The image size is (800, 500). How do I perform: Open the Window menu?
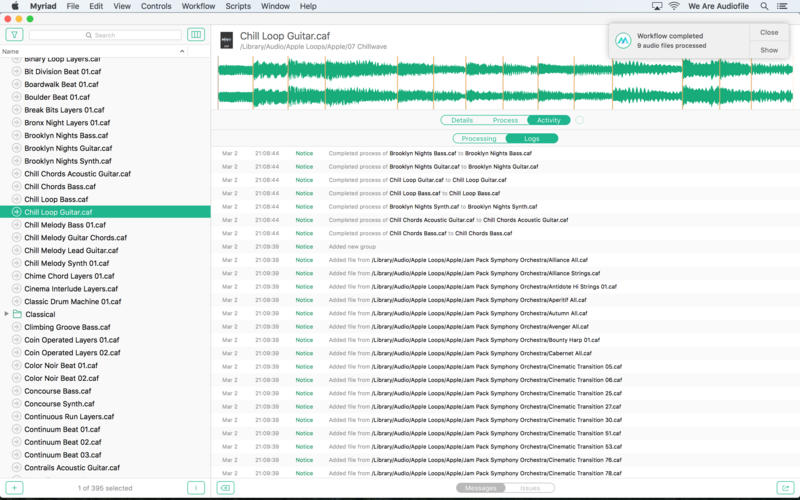275,6
